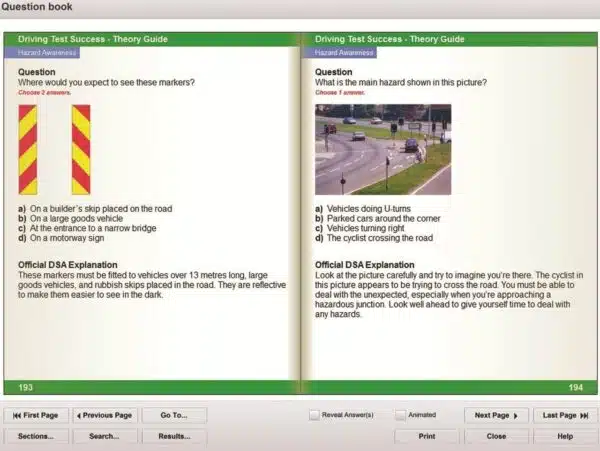Click right page 'Official DSA Explanation' heading

point(365,265)
